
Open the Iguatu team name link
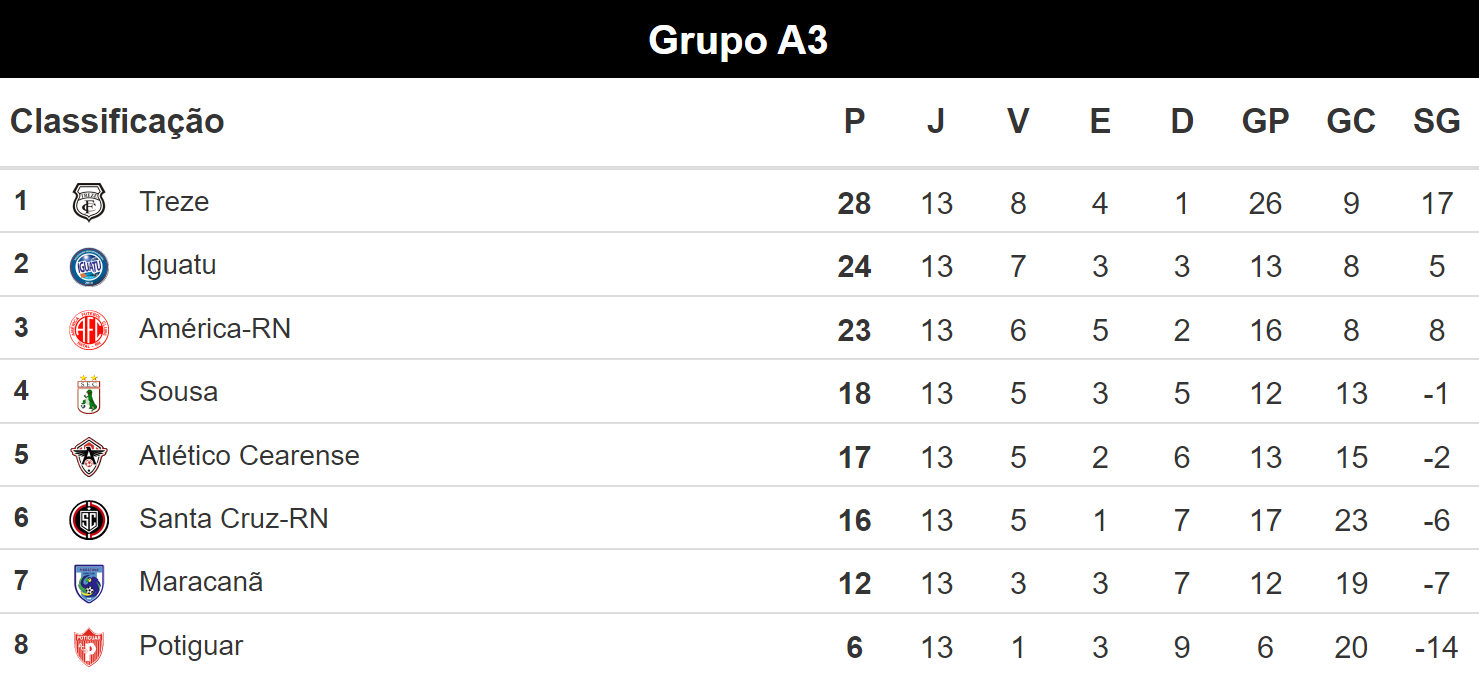(x=178, y=265)
